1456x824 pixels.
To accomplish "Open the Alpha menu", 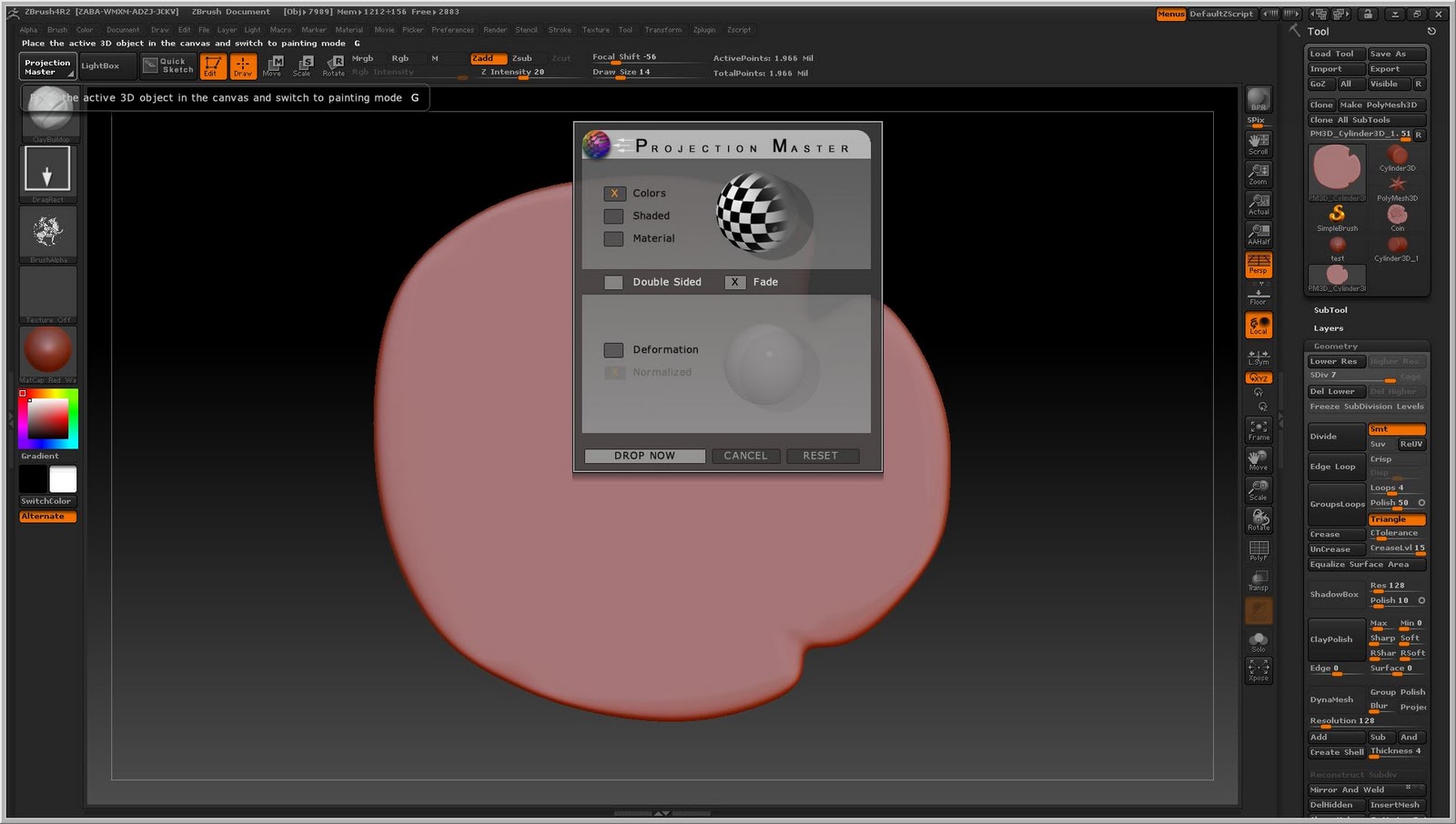I will (x=29, y=30).
